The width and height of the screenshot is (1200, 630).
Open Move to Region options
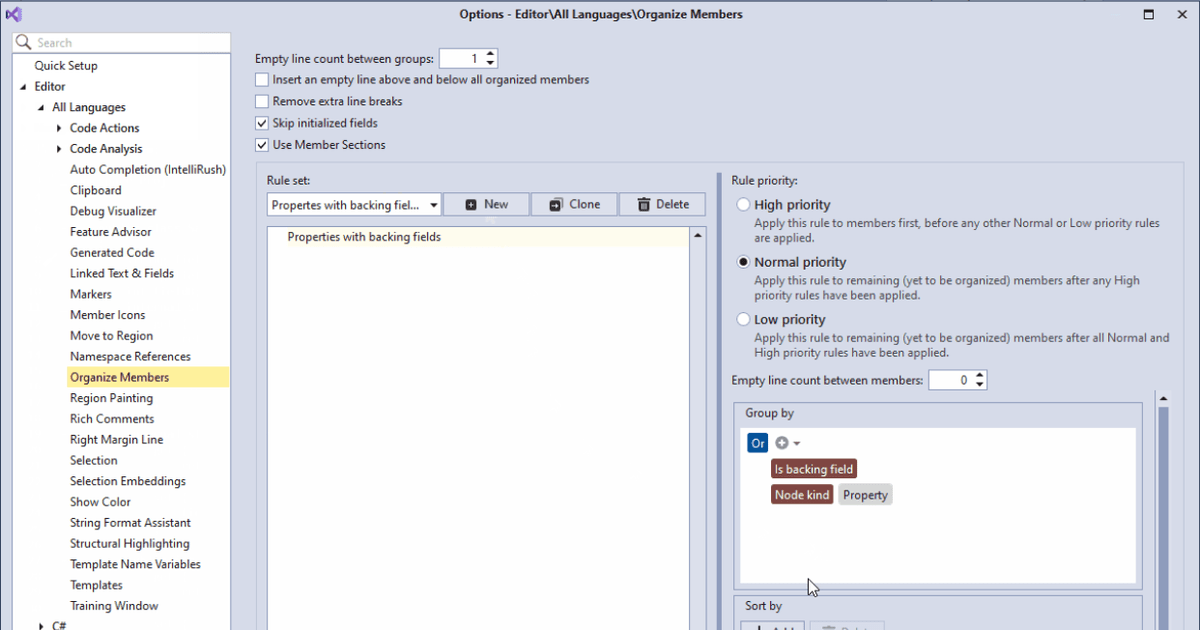tap(111, 336)
